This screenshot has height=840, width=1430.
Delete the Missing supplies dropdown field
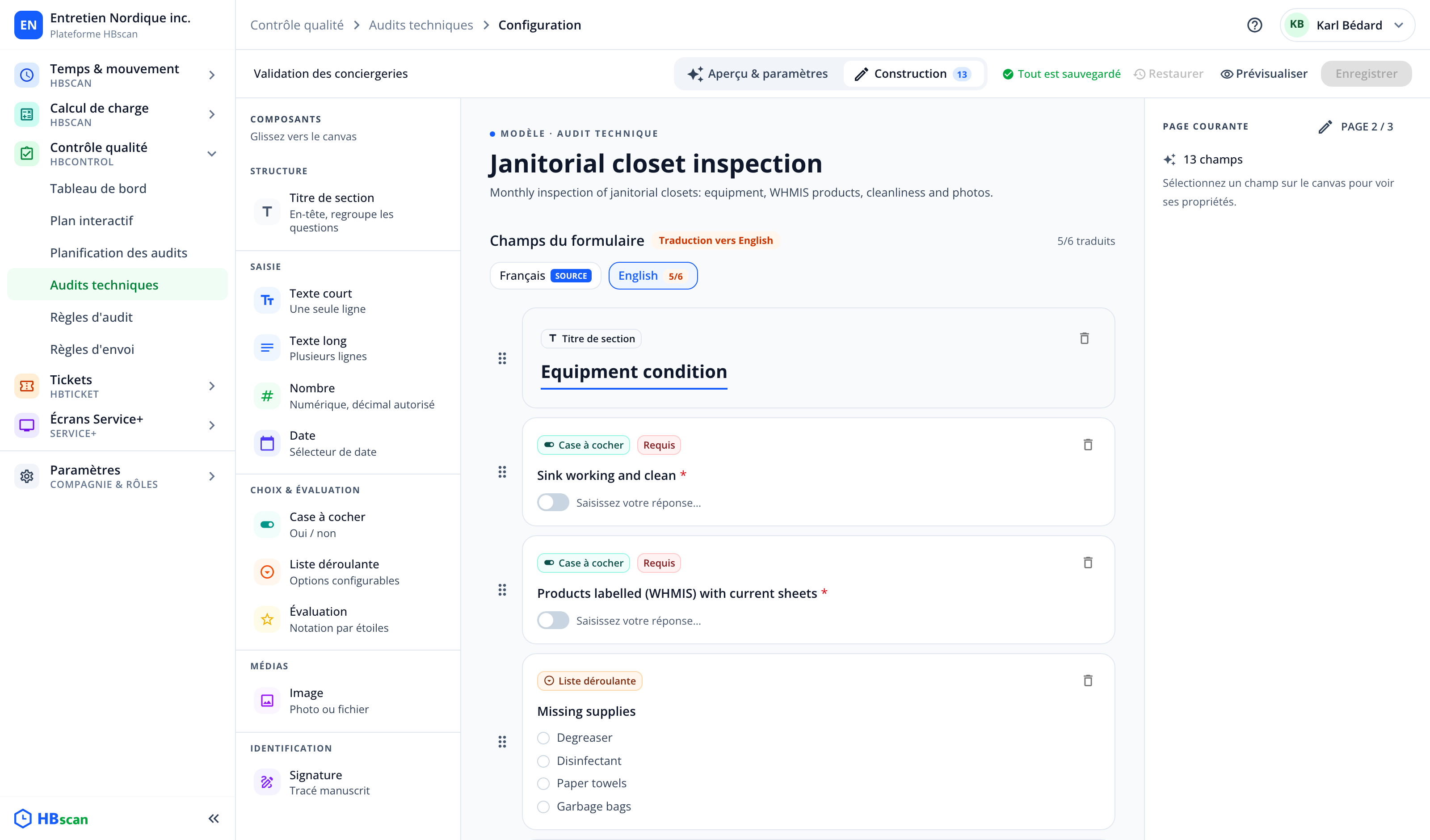[1088, 681]
